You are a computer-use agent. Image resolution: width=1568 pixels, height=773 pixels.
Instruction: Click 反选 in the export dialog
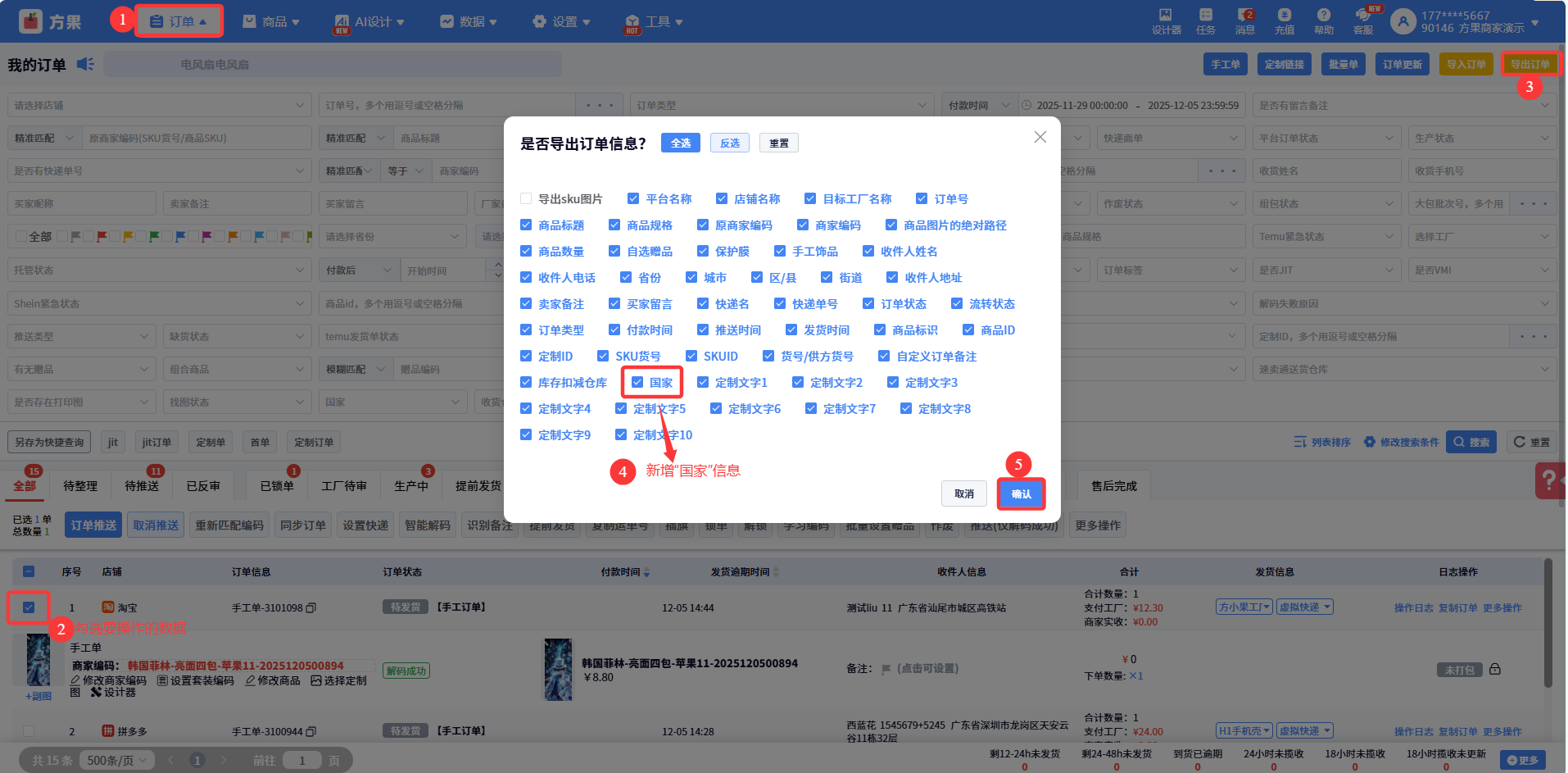pyautogui.click(x=730, y=143)
